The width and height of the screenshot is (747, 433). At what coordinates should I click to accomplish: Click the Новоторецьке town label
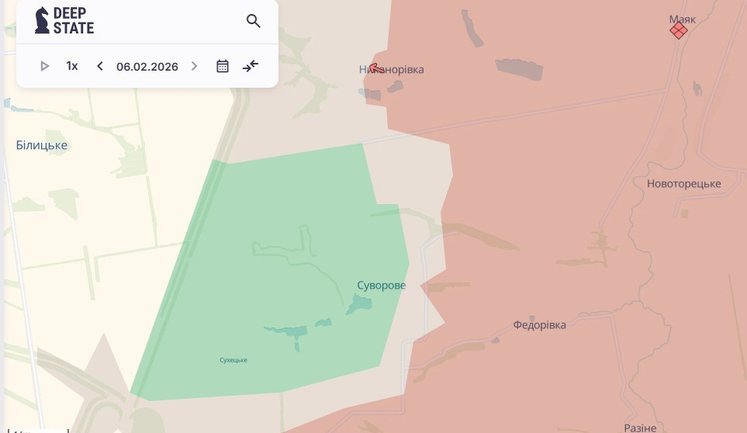683,184
